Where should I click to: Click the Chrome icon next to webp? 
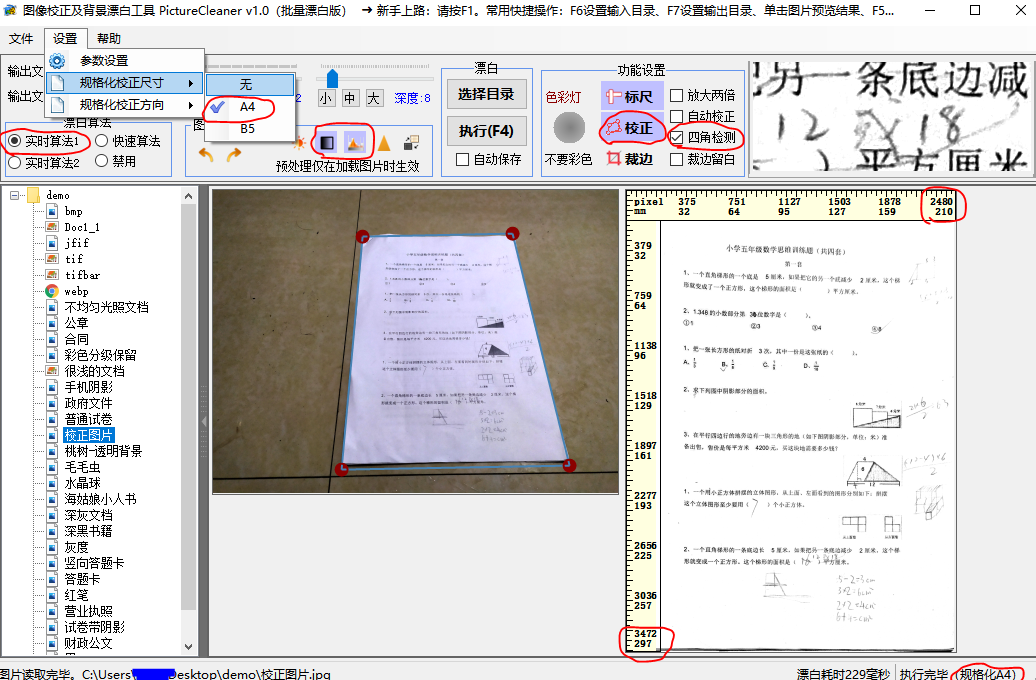(x=52, y=291)
